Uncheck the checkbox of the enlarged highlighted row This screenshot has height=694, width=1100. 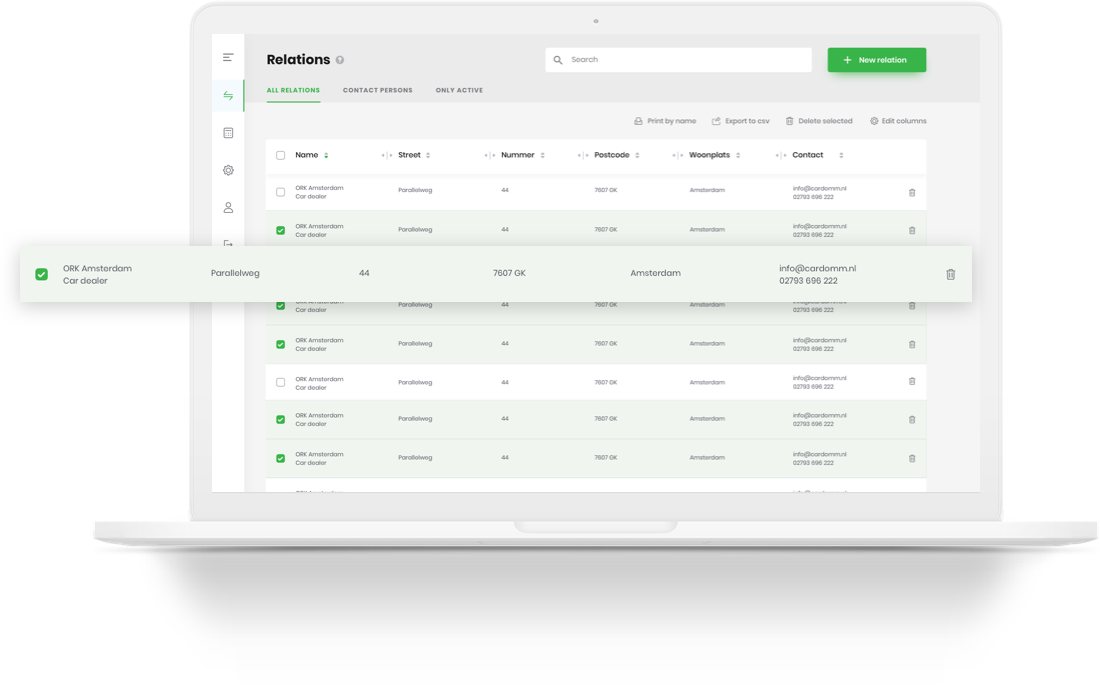click(x=41, y=274)
